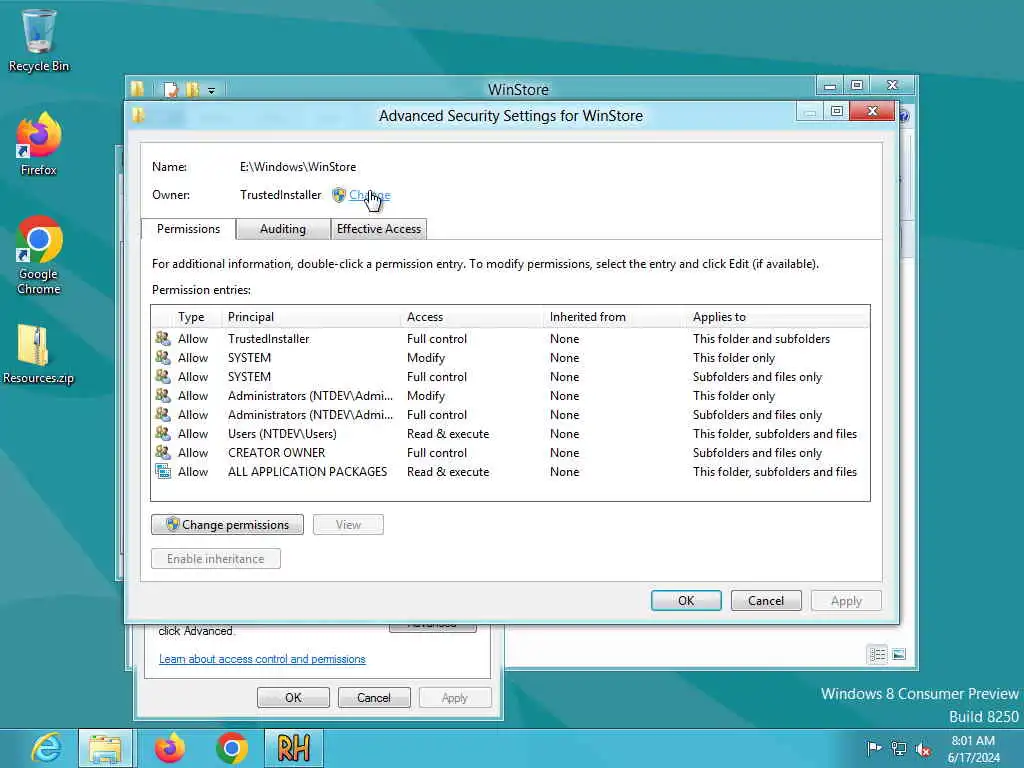Click Apply in the background properties dialog
Image resolution: width=1024 pixels, height=768 pixels.
[x=455, y=697]
